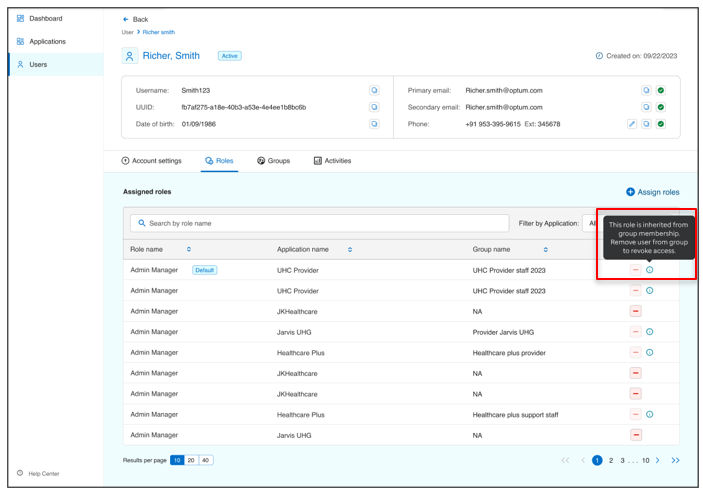Screen dimensions: 703x493
Task: Click the back arrow icon
Action: 126,19
